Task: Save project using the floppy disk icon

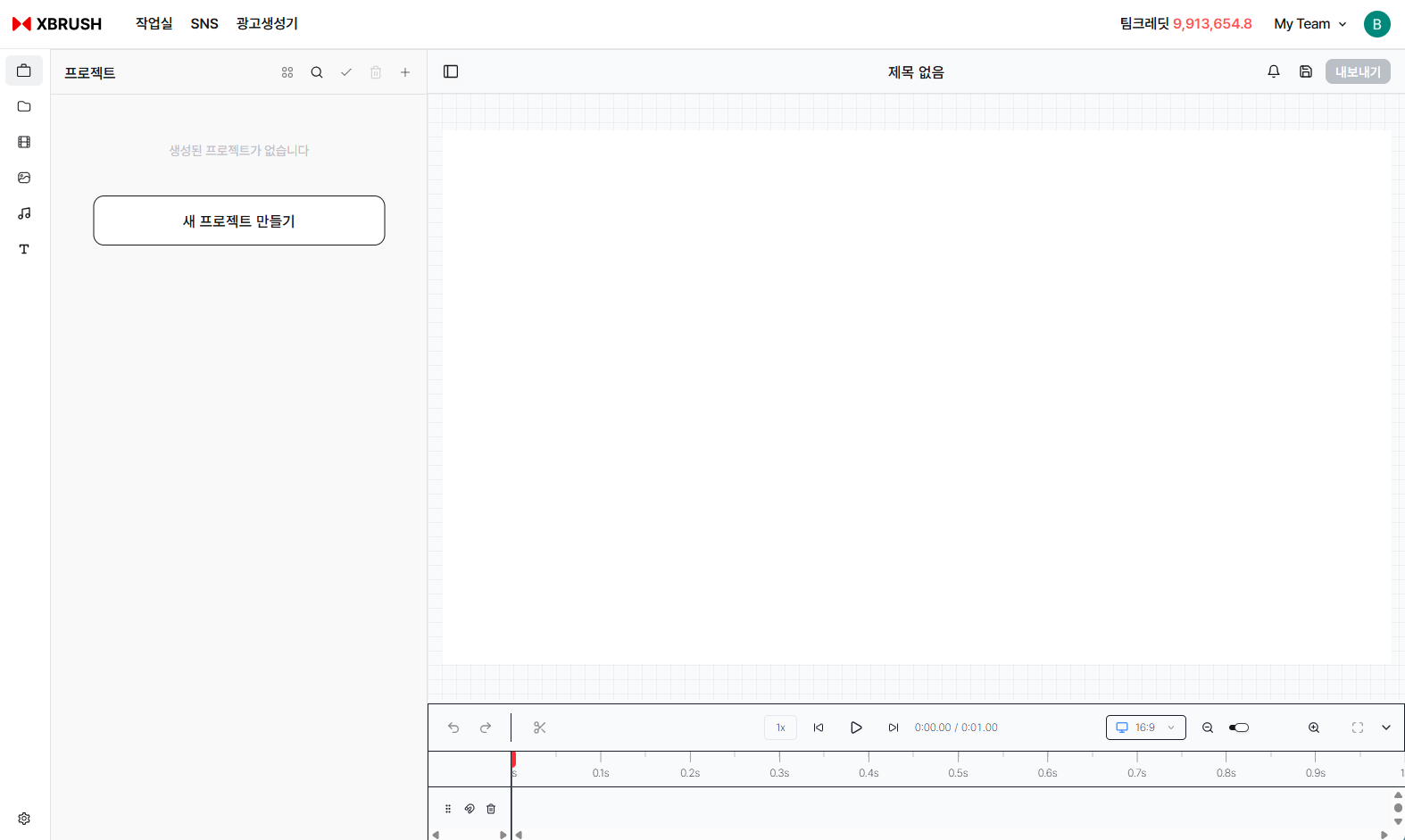Action: [x=1306, y=71]
